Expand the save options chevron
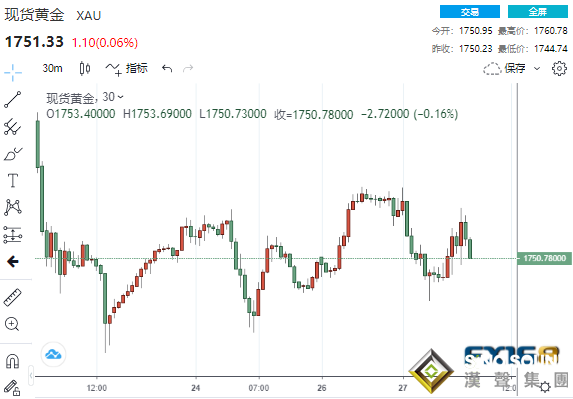The width and height of the screenshot is (573, 399). click(537, 68)
